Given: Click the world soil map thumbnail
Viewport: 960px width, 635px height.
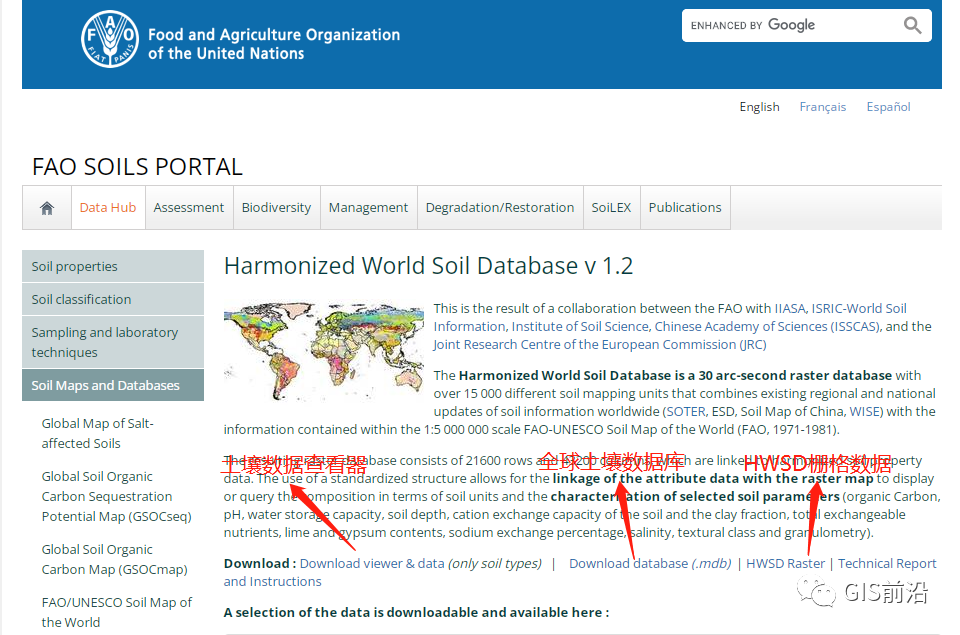Looking at the screenshot, I should point(324,350).
